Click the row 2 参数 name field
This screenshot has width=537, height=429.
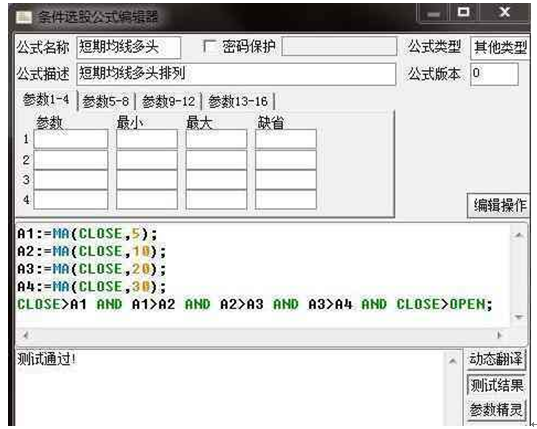pyautogui.click(x=71, y=160)
